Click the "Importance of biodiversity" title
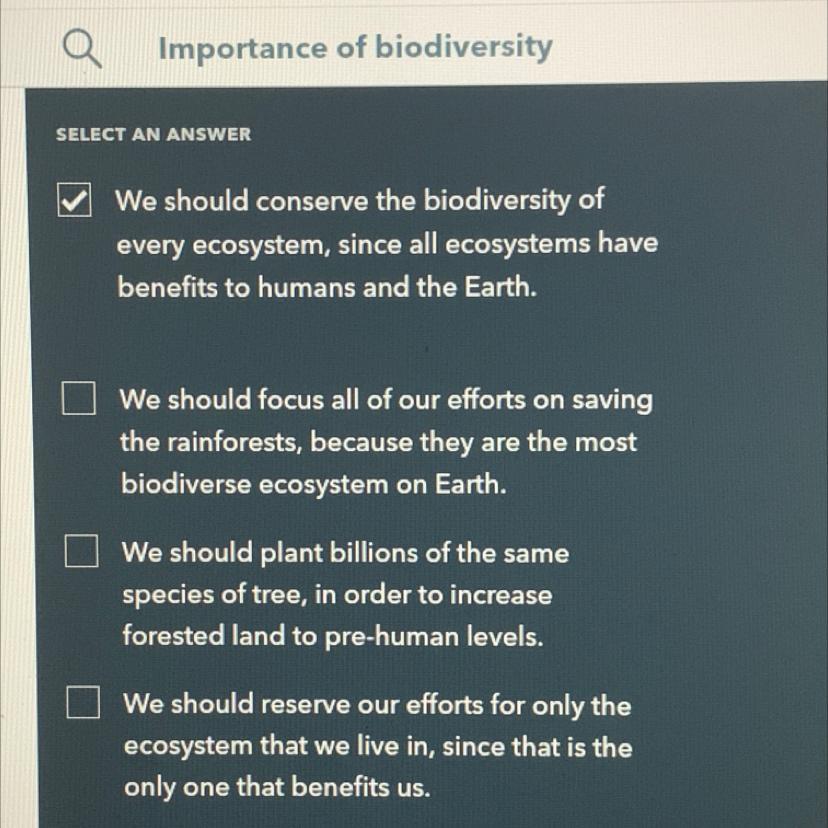Screen dimensions: 828x828 355,47
